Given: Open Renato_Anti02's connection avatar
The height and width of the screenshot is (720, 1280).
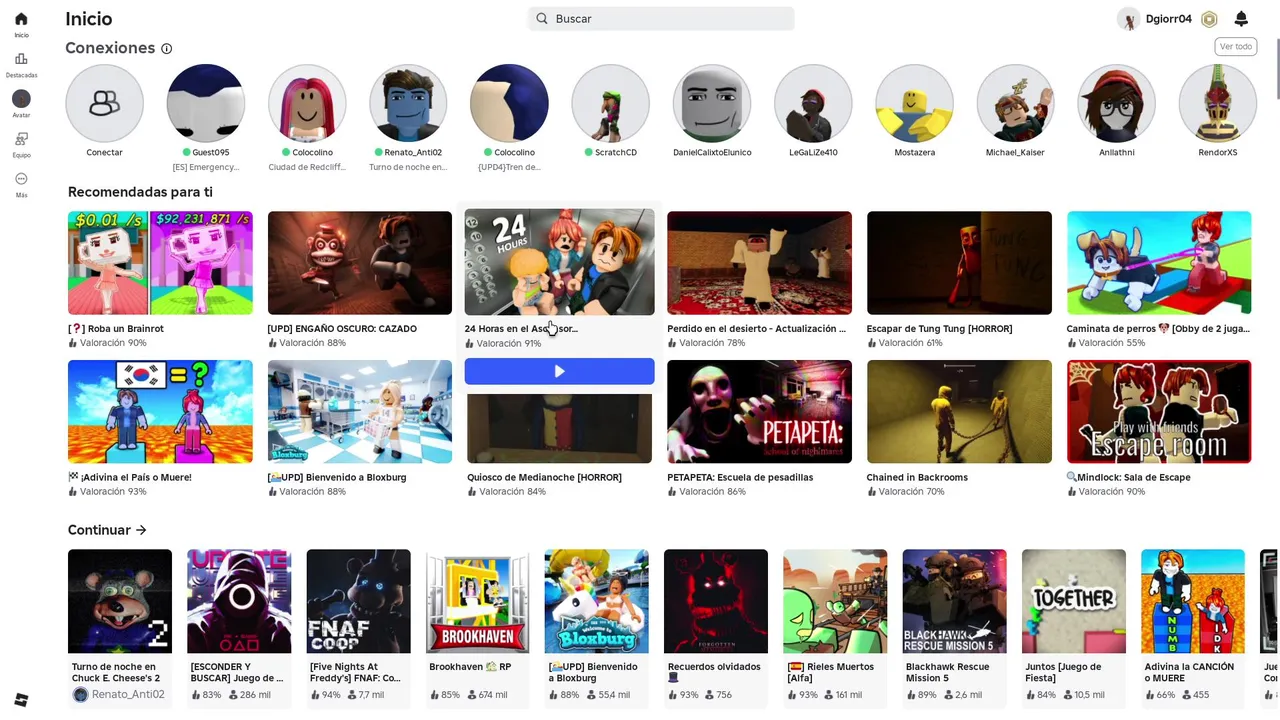Looking at the screenshot, I should pos(408,103).
